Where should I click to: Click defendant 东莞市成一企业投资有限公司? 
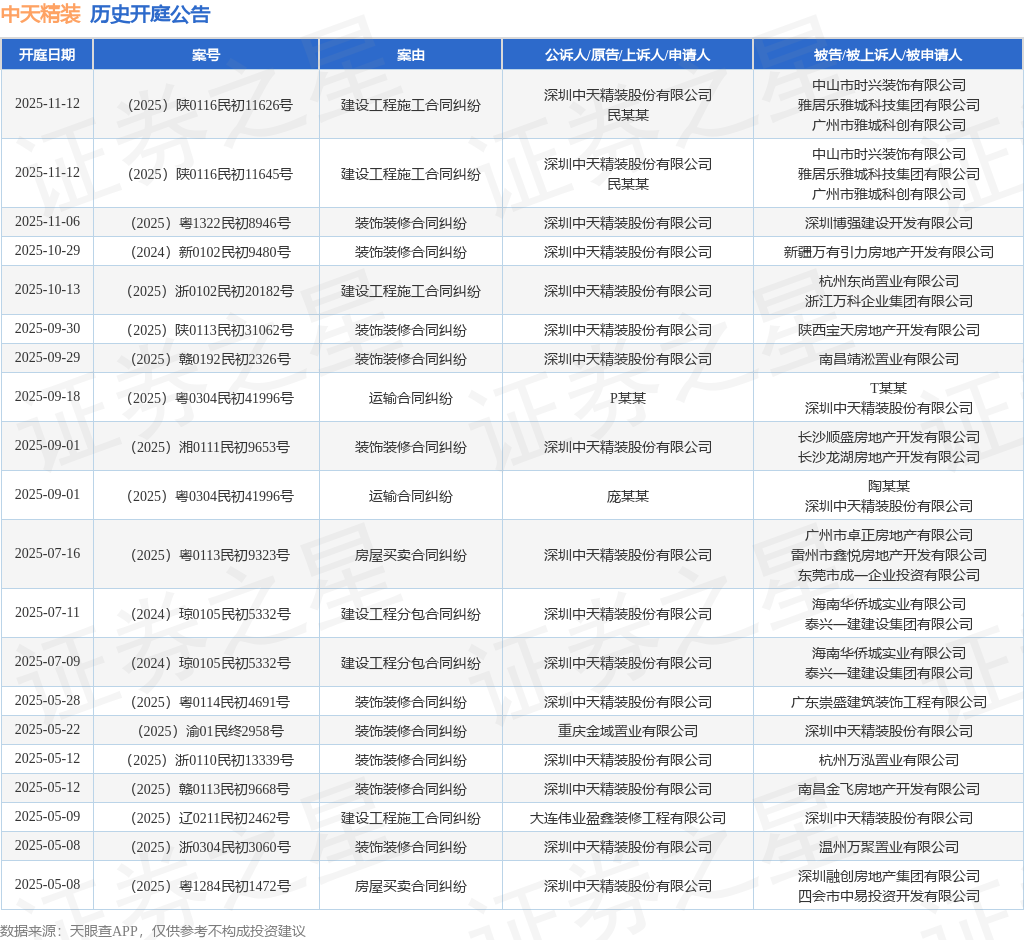point(888,575)
